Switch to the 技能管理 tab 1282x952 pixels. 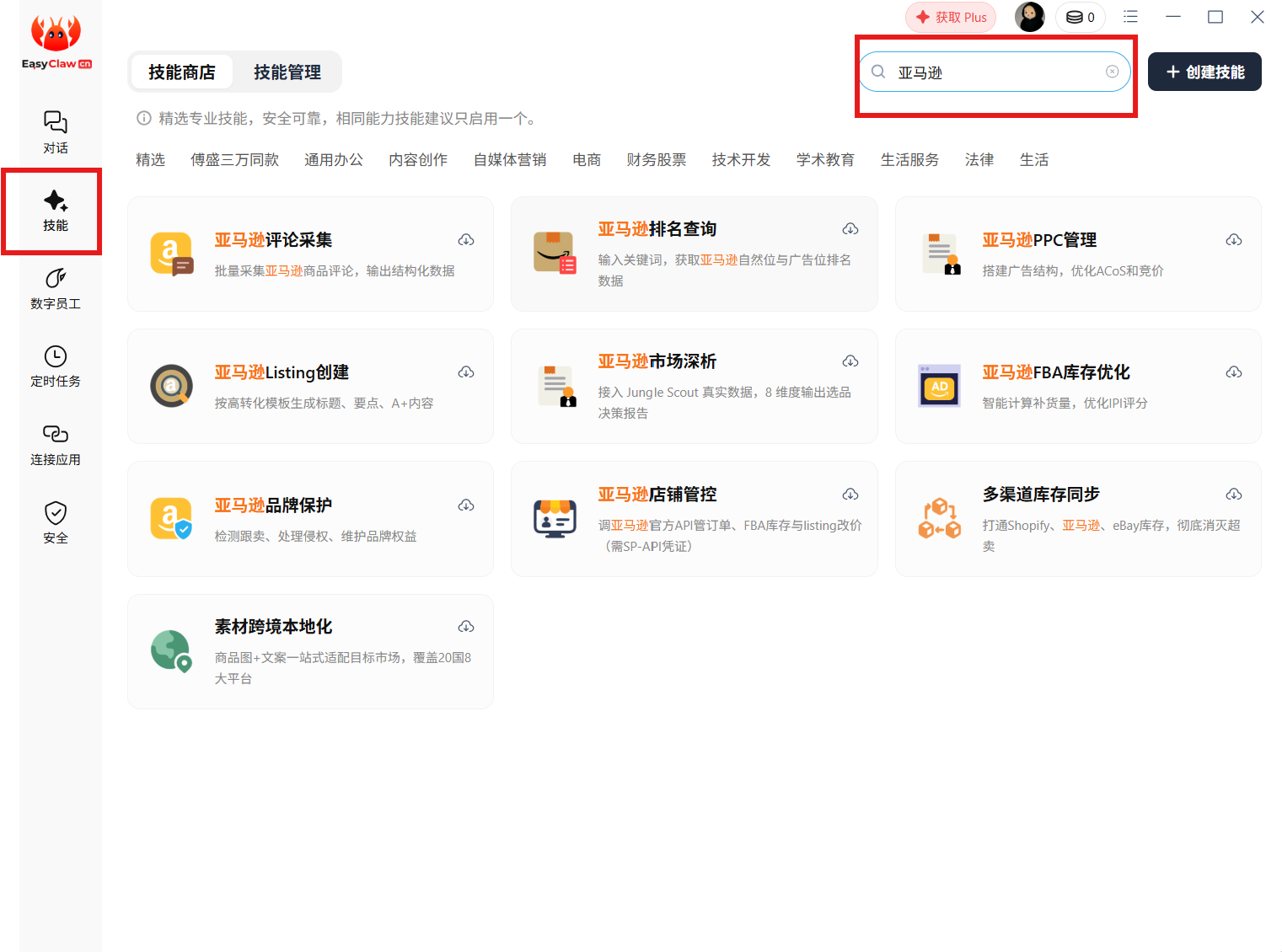[x=287, y=72]
